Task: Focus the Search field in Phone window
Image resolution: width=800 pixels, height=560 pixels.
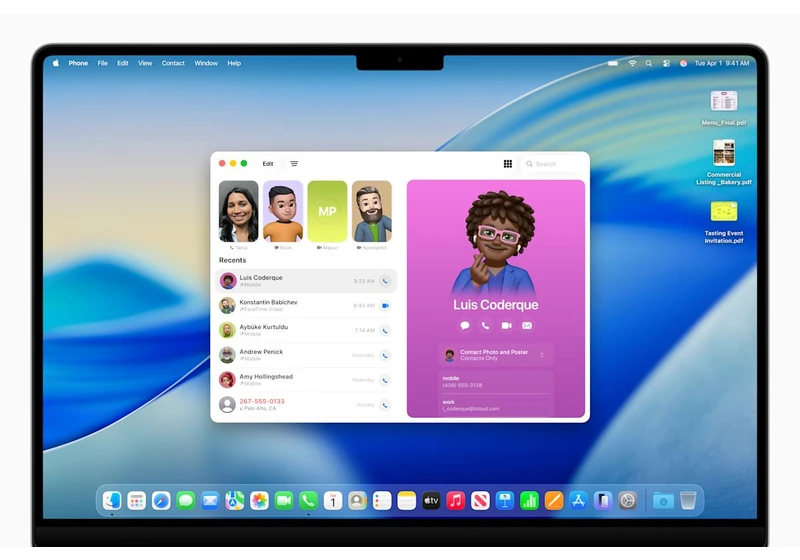Action: pos(554,164)
